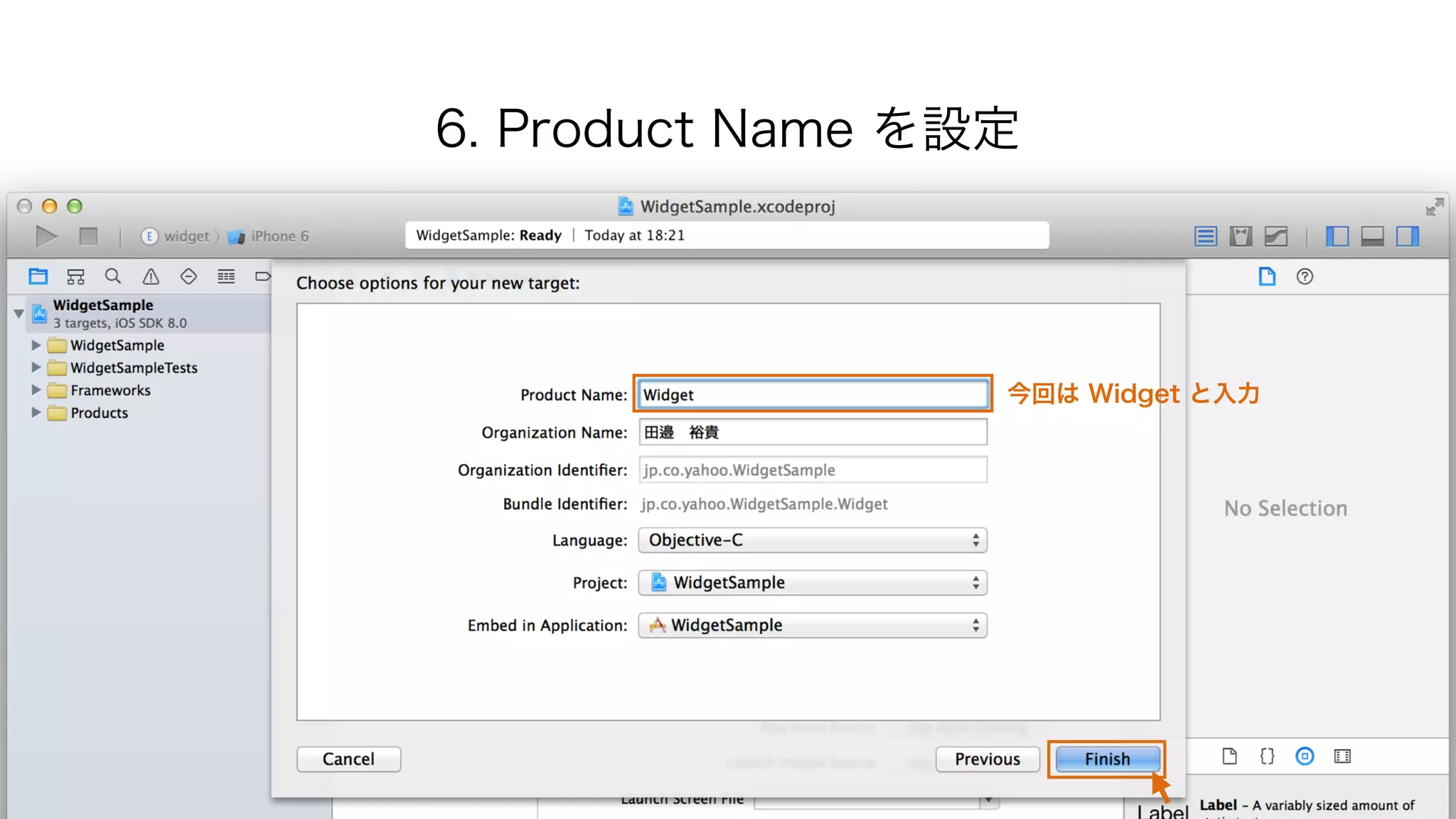Open the widget scheme selector
This screenshot has width=1456, height=819.
176,236
